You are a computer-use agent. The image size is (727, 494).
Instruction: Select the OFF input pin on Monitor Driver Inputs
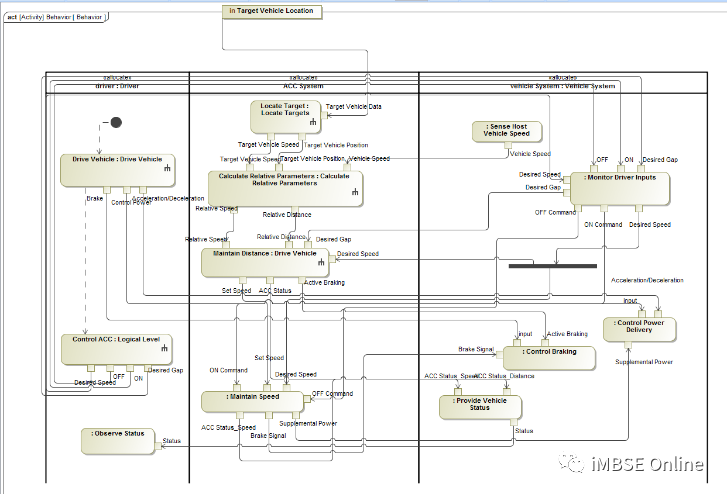pos(594,169)
